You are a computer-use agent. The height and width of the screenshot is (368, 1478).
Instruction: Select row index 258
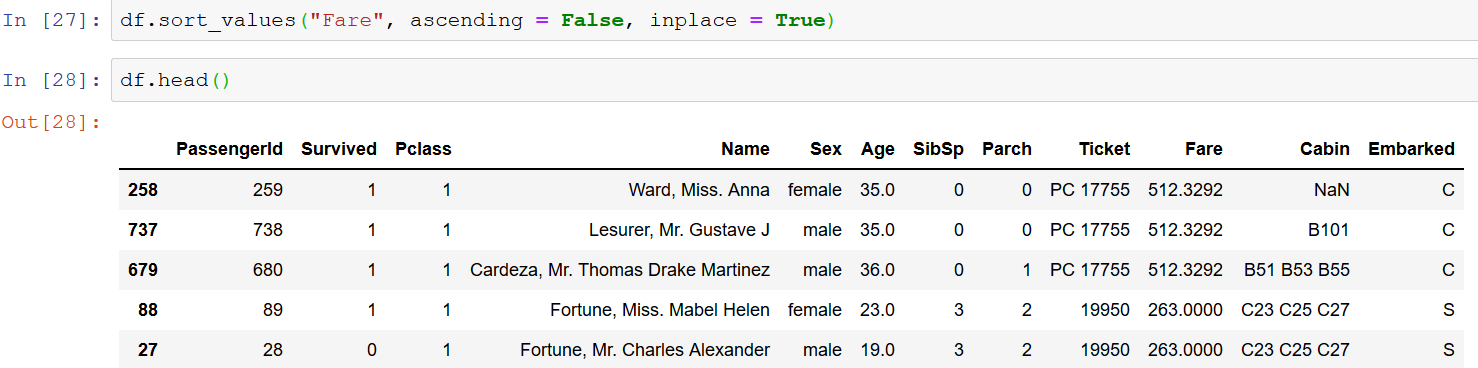143,189
